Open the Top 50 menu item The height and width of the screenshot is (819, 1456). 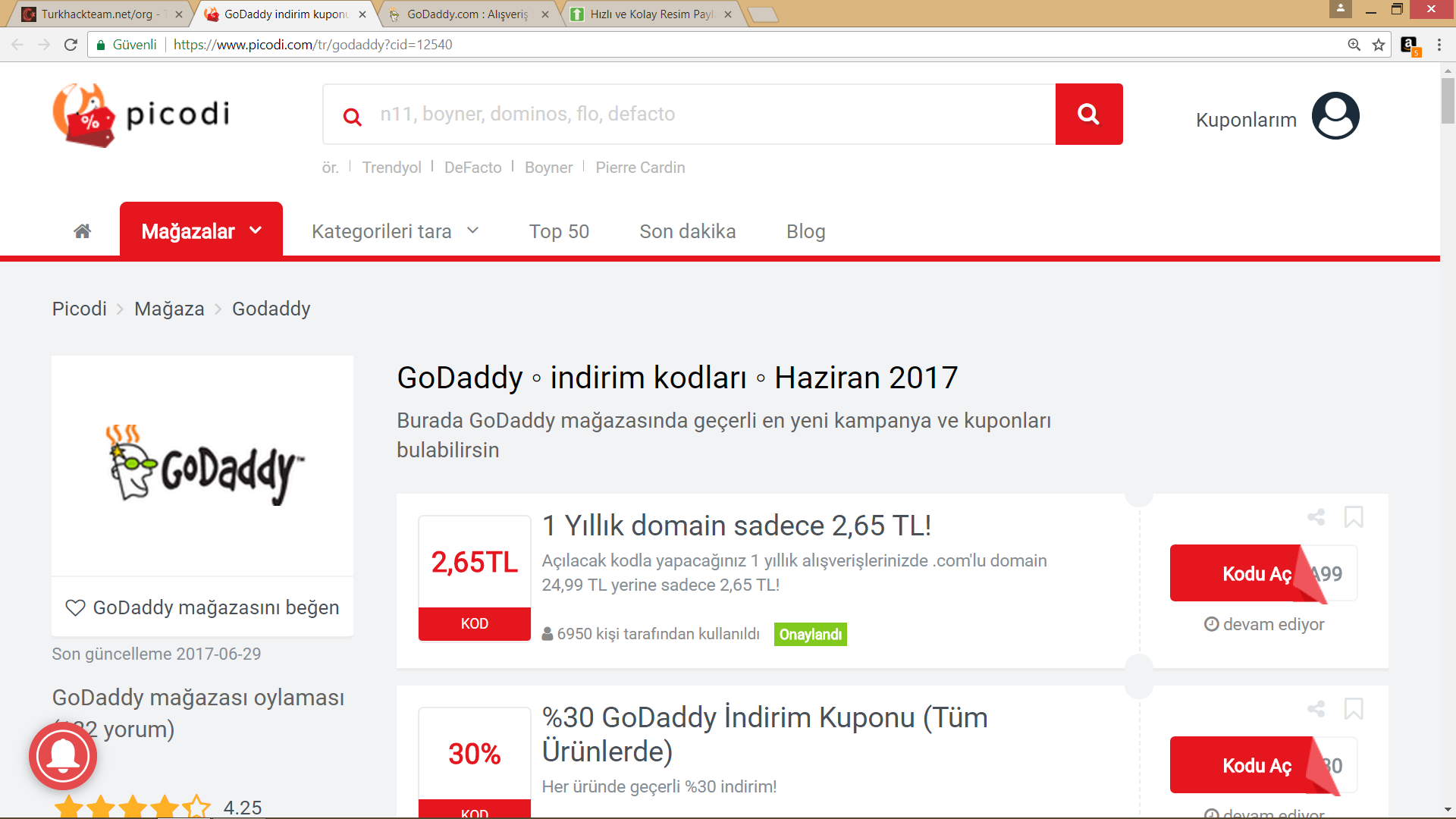coord(559,231)
